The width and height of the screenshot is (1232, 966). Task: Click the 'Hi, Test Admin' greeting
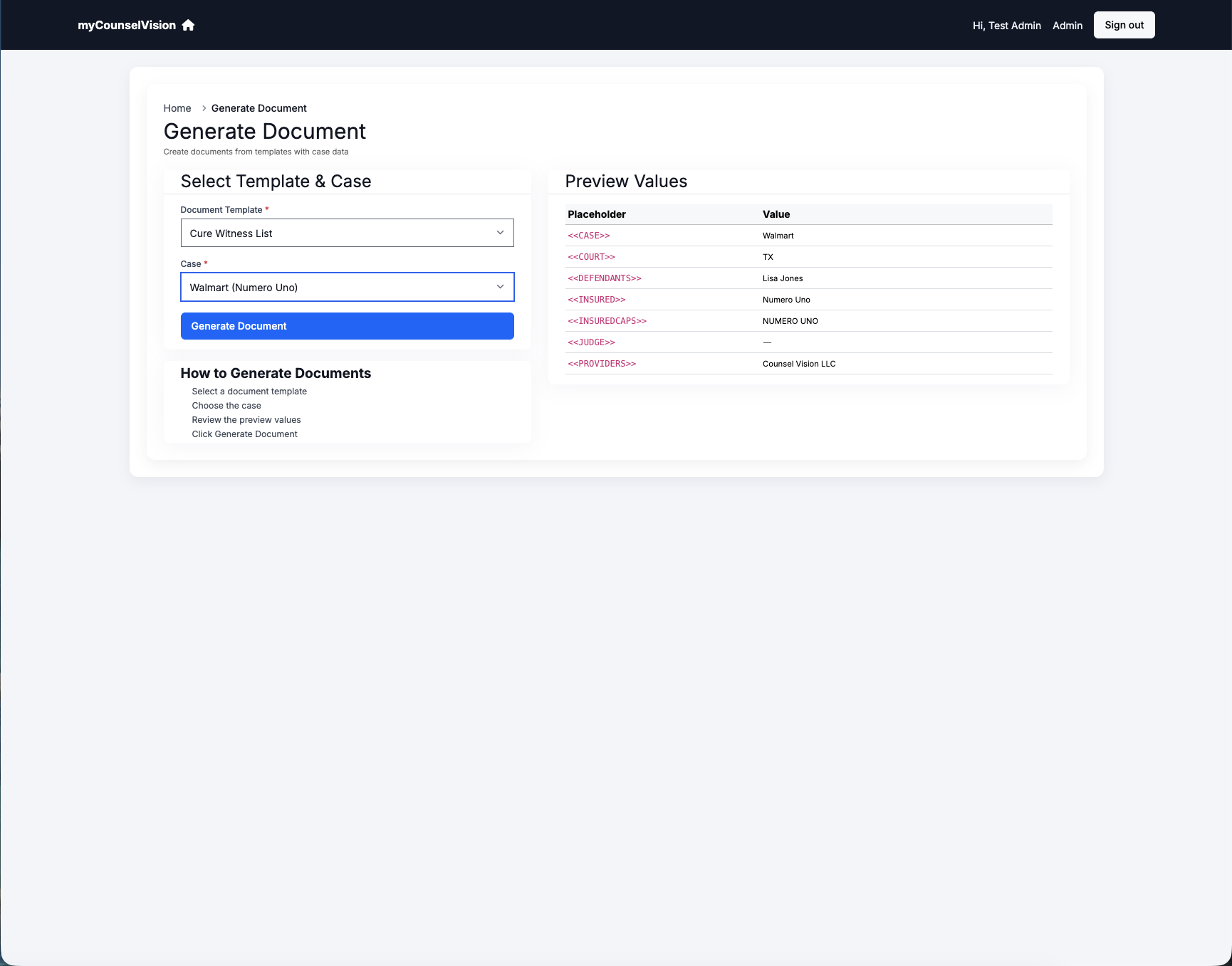[x=1006, y=26]
